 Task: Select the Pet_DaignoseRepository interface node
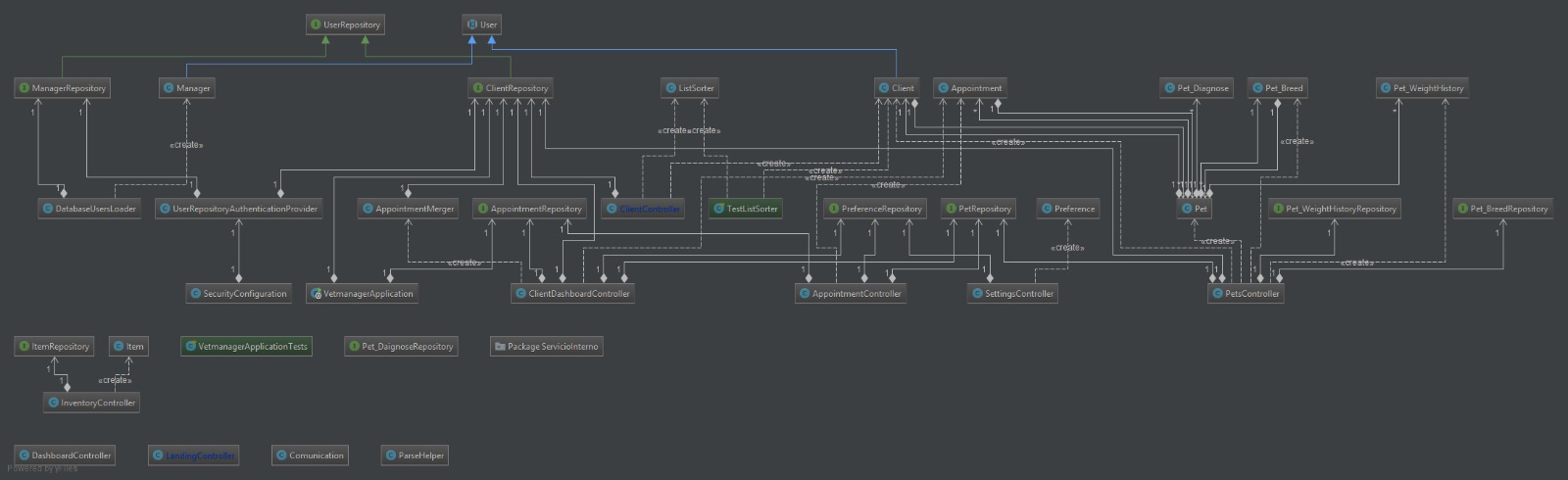pyautogui.click(x=401, y=347)
